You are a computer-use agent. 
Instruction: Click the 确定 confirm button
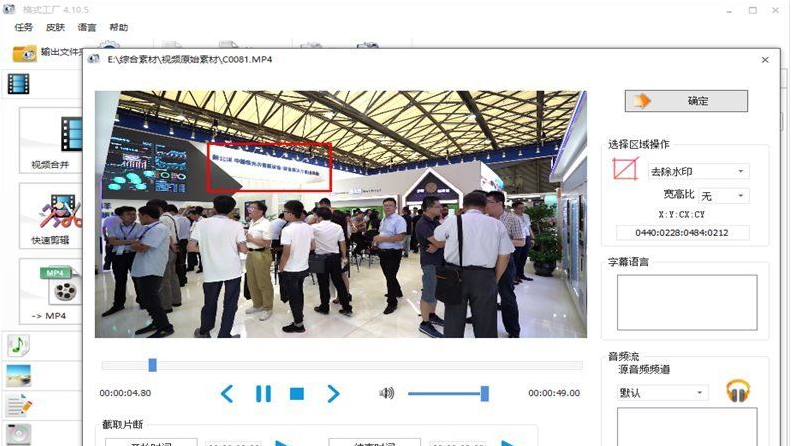tap(686, 101)
